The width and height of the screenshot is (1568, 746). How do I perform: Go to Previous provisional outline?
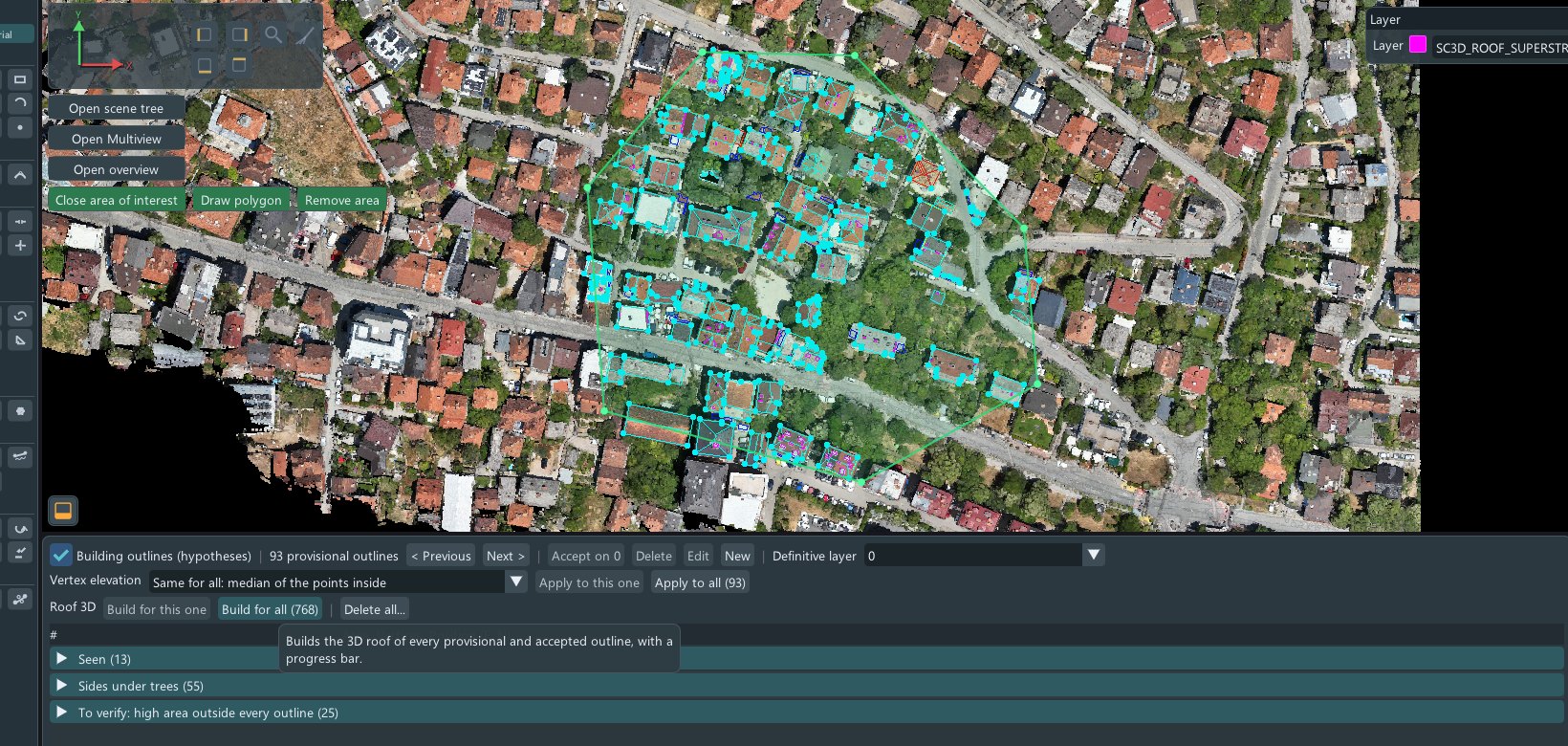441,556
